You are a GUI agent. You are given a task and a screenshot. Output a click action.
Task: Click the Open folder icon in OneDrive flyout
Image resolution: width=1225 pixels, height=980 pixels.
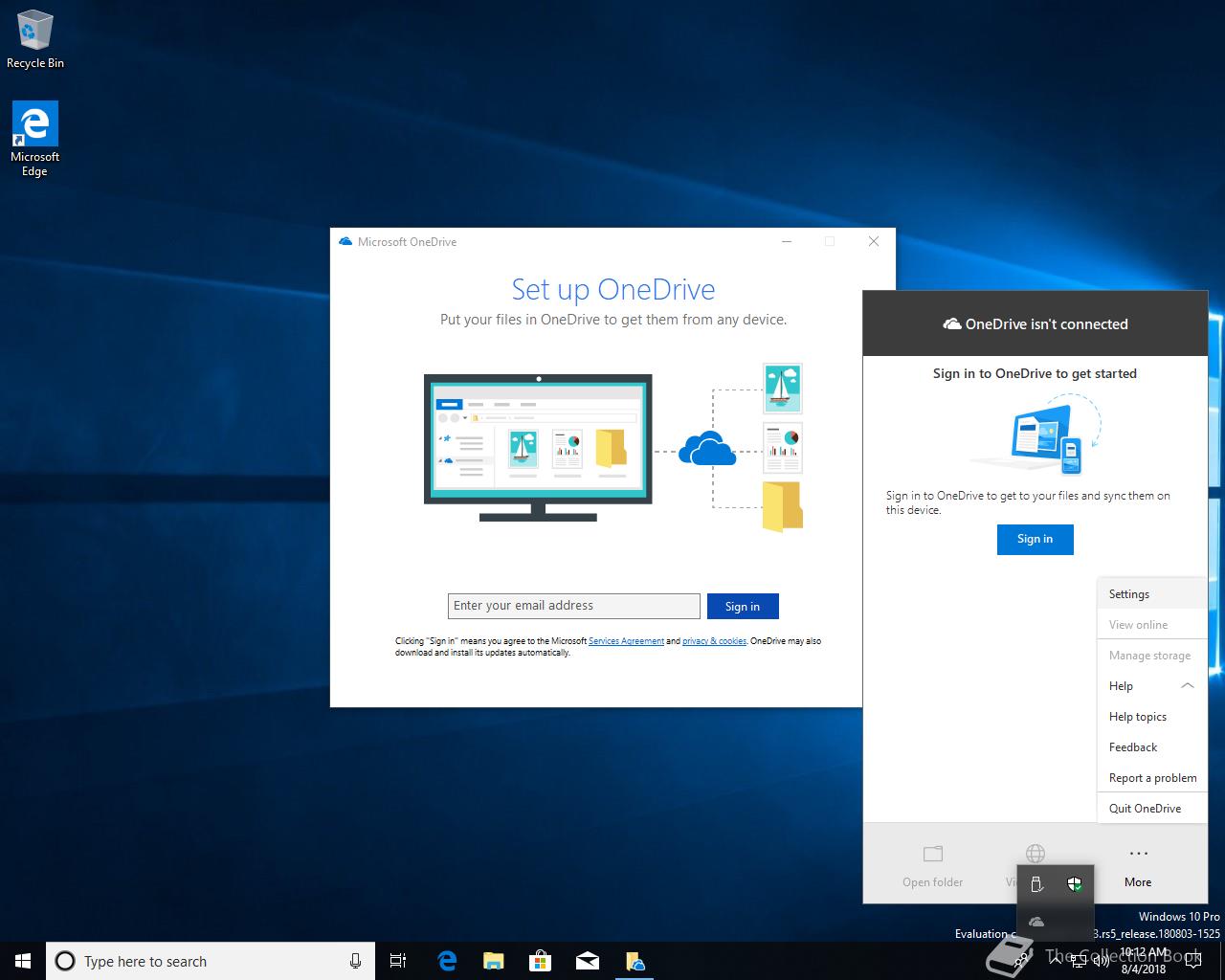[x=933, y=854]
